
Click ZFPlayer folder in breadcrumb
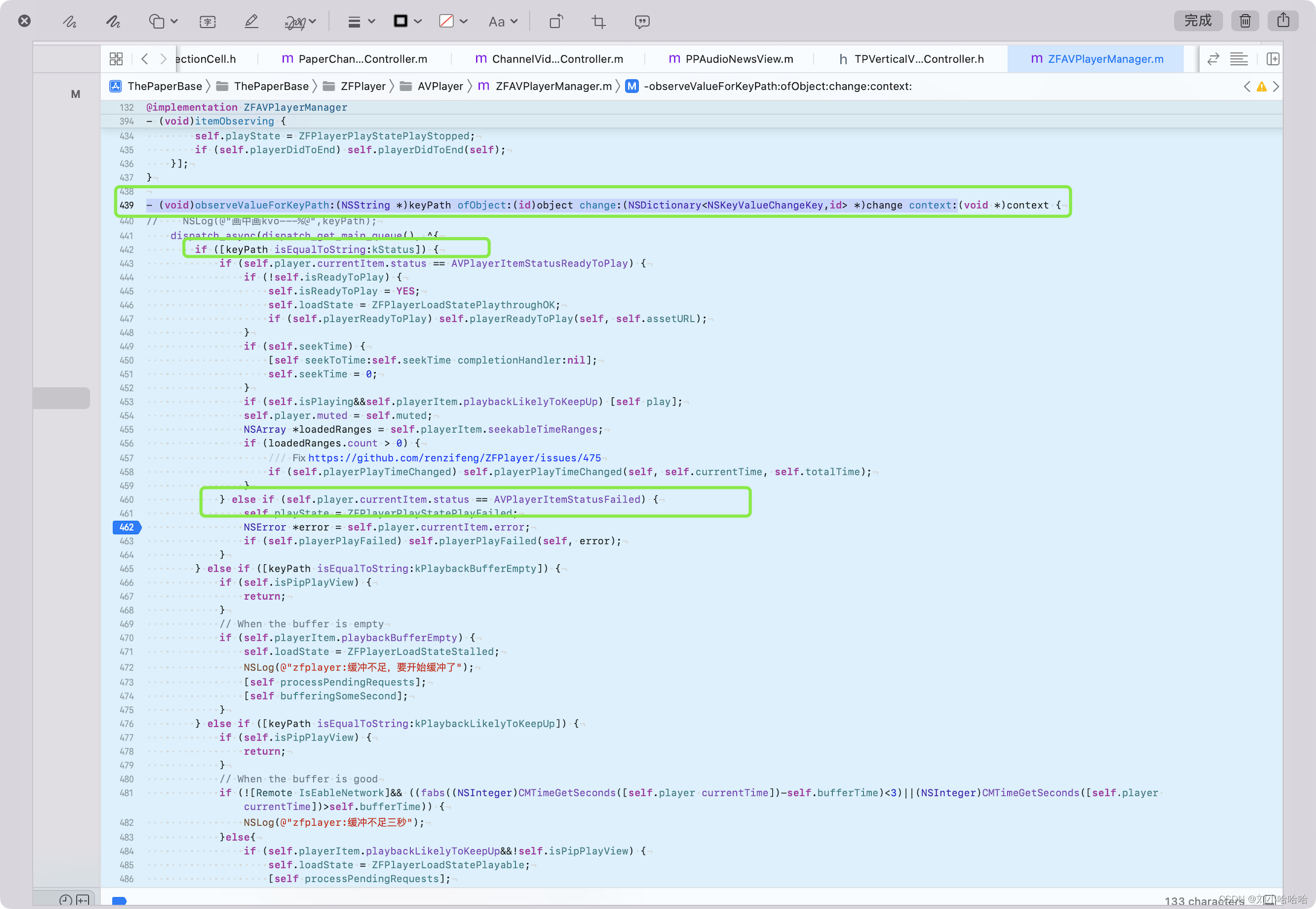[x=353, y=86]
